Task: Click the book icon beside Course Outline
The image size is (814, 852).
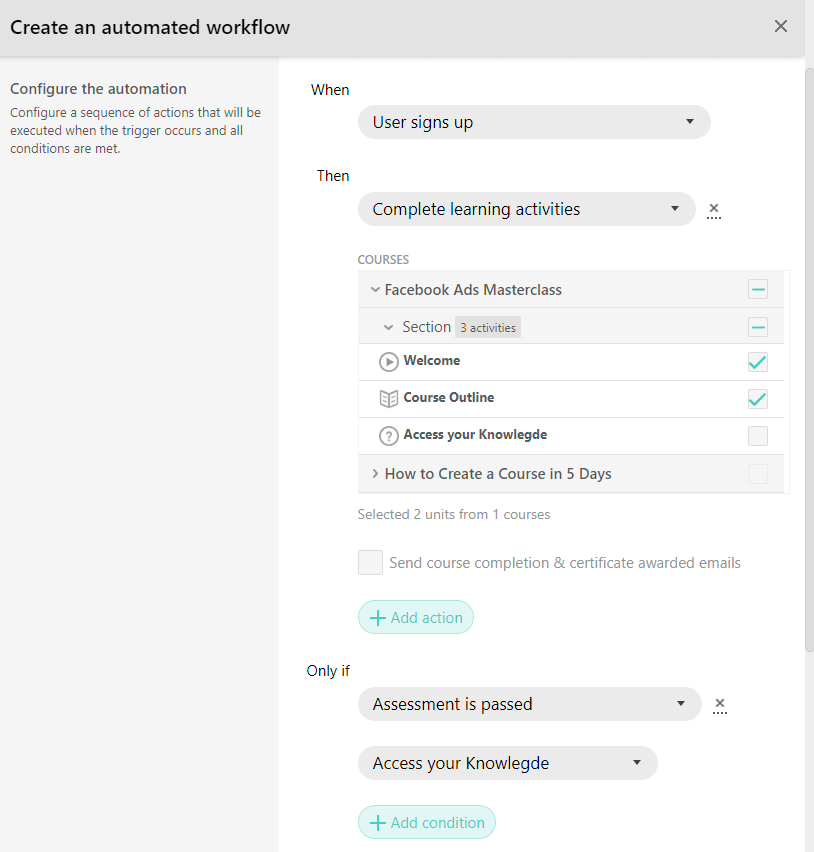Action: click(389, 399)
